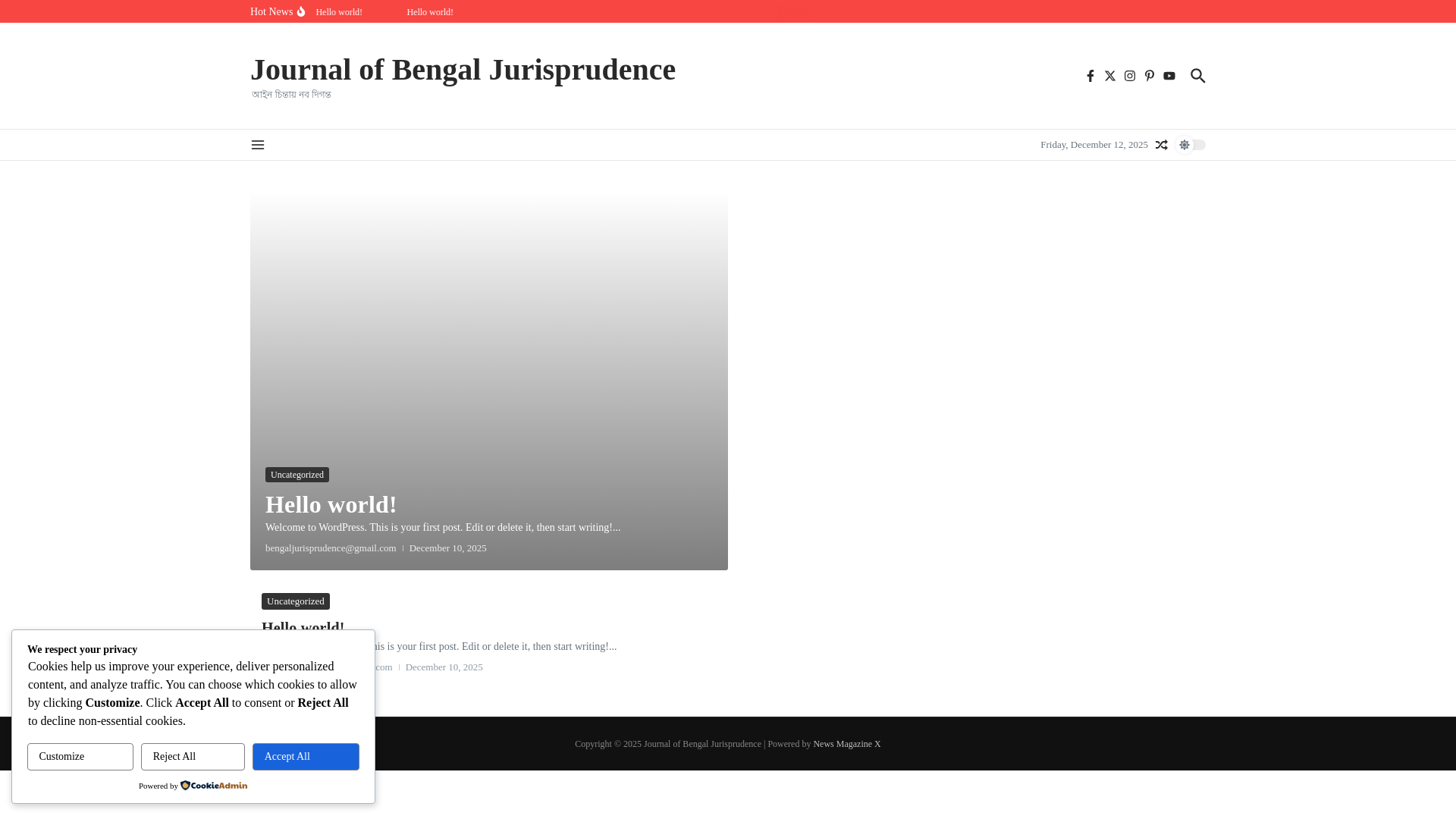1456x819 pixels.
Task: Open featured Hello world! headline
Action: point(331,504)
